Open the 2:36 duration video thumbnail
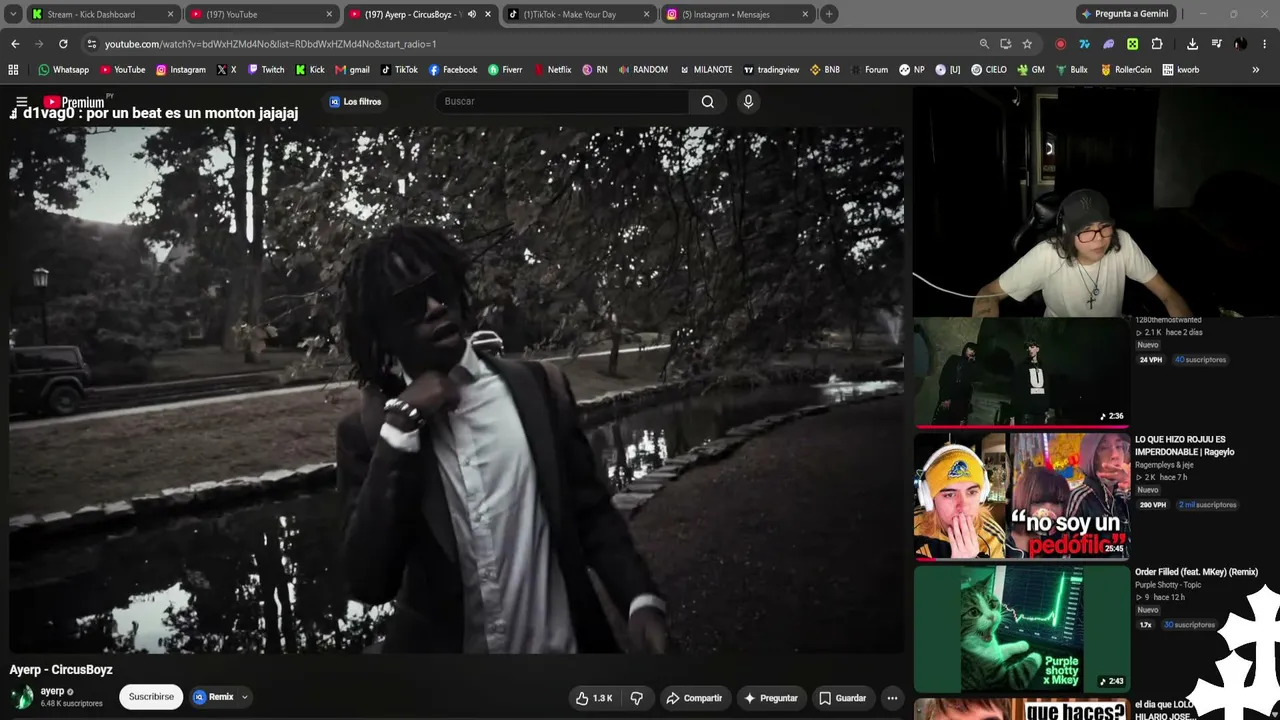 [x=1021, y=371]
